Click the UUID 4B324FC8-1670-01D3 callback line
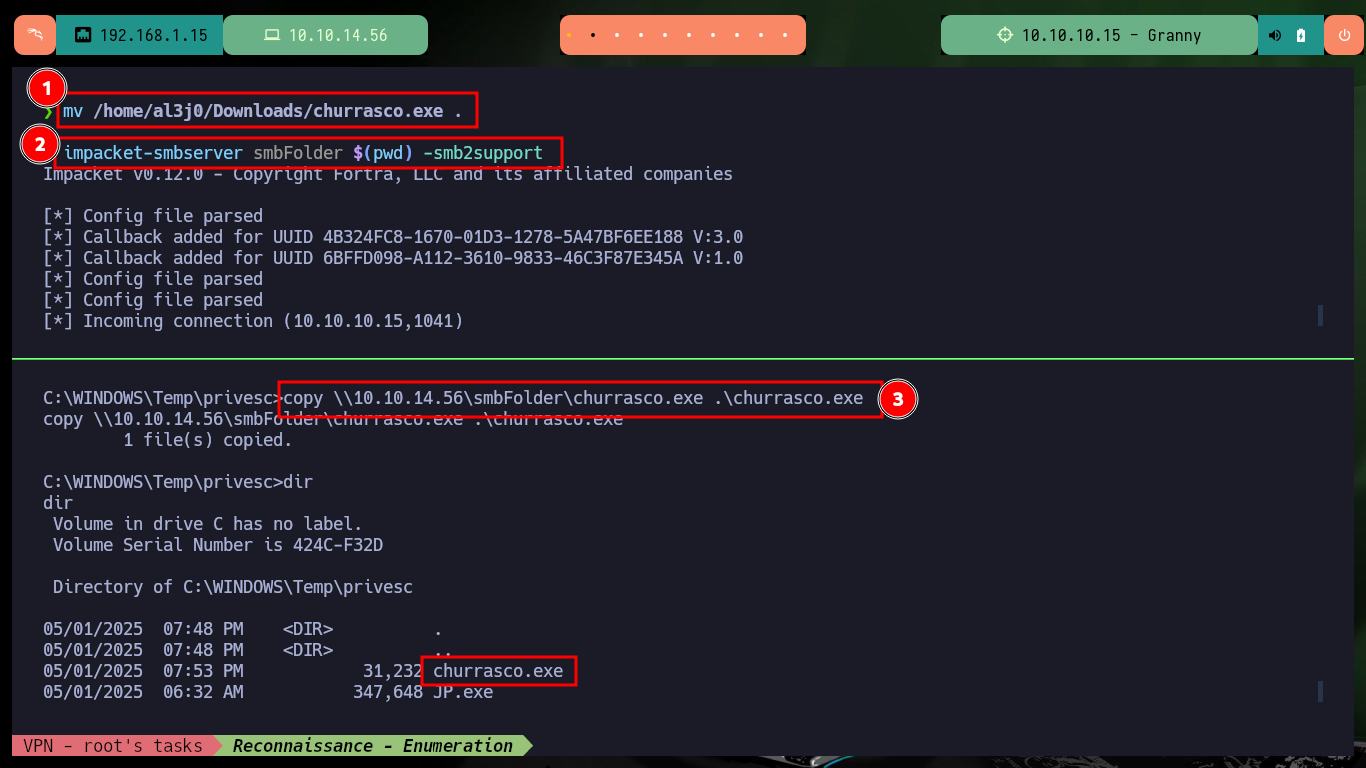This screenshot has width=1366, height=768. click(x=393, y=237)
